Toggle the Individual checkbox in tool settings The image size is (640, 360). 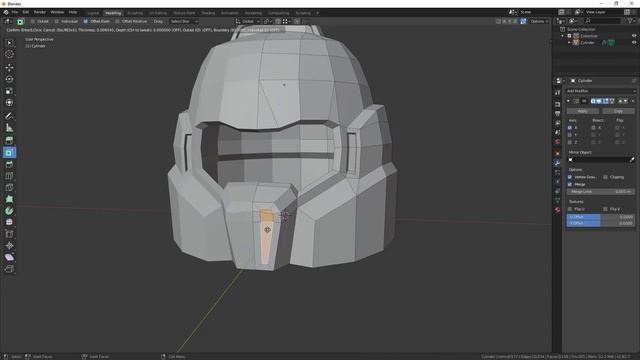57,21
